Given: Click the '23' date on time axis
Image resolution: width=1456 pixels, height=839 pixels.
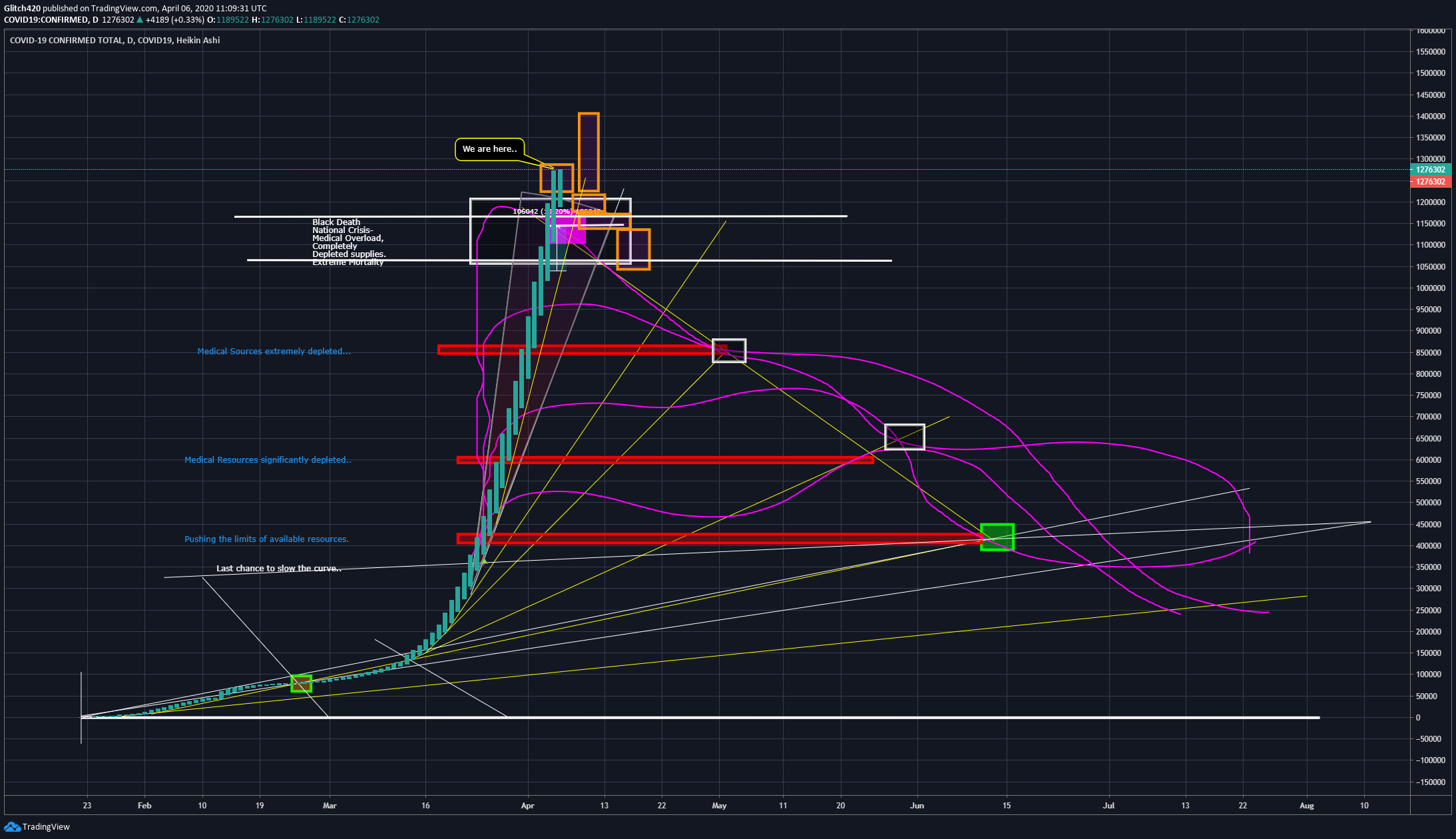Looking at the screenshot, I should click(x=87, y=806).
